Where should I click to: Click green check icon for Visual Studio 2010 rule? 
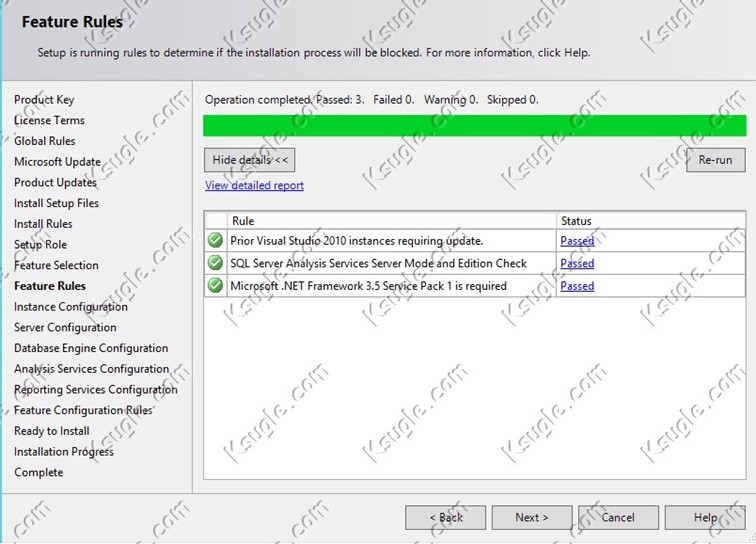(x=215, y=240)
